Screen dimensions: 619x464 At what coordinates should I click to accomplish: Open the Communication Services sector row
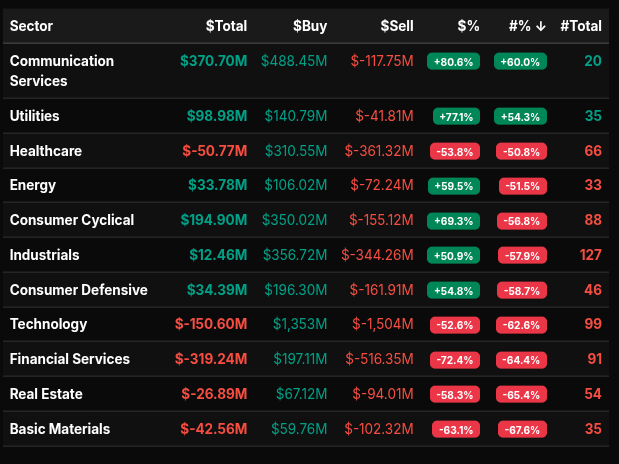pos(62,71)
